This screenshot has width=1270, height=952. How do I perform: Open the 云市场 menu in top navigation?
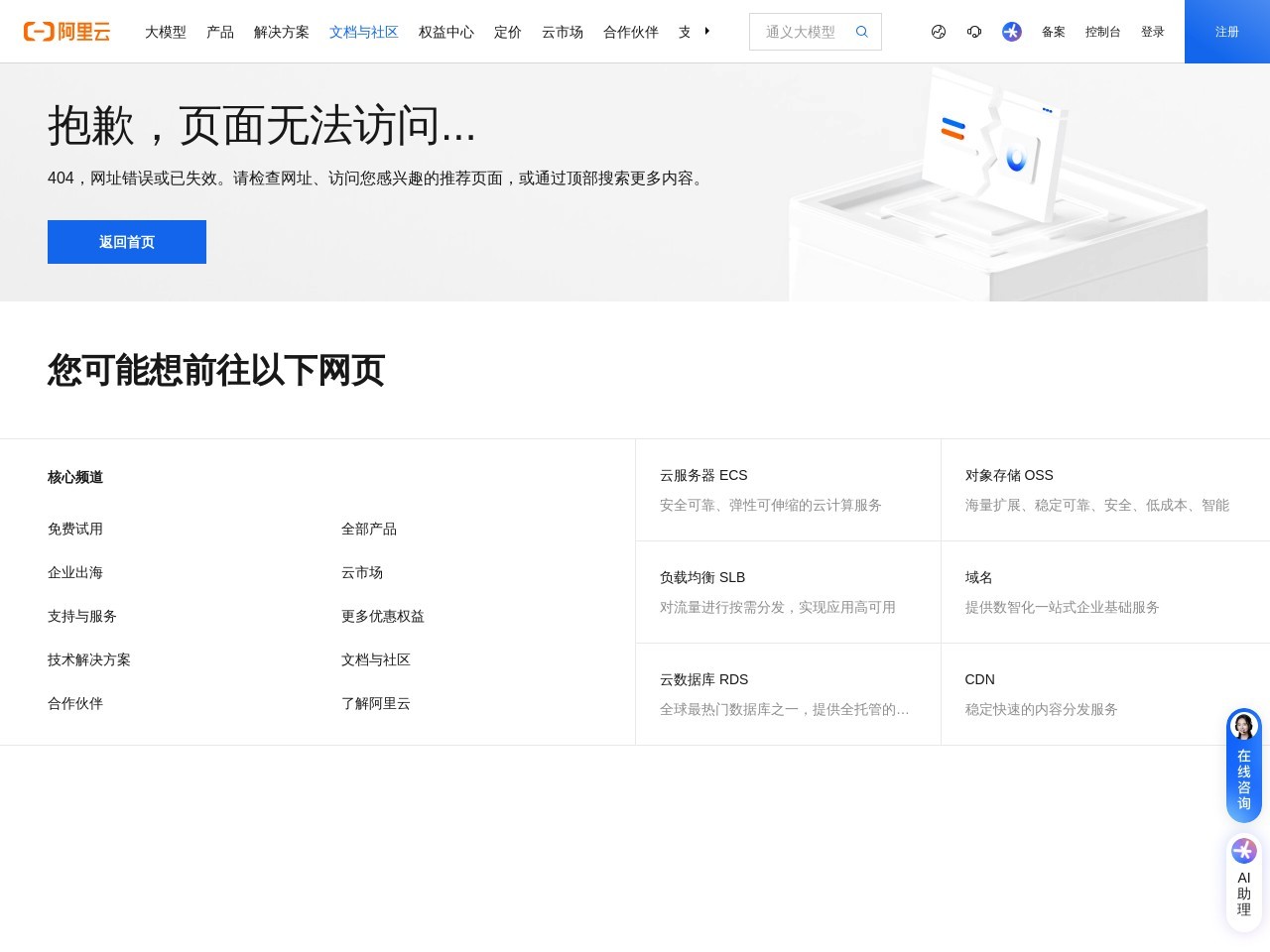pyautogui.click(x=563, y=32)
